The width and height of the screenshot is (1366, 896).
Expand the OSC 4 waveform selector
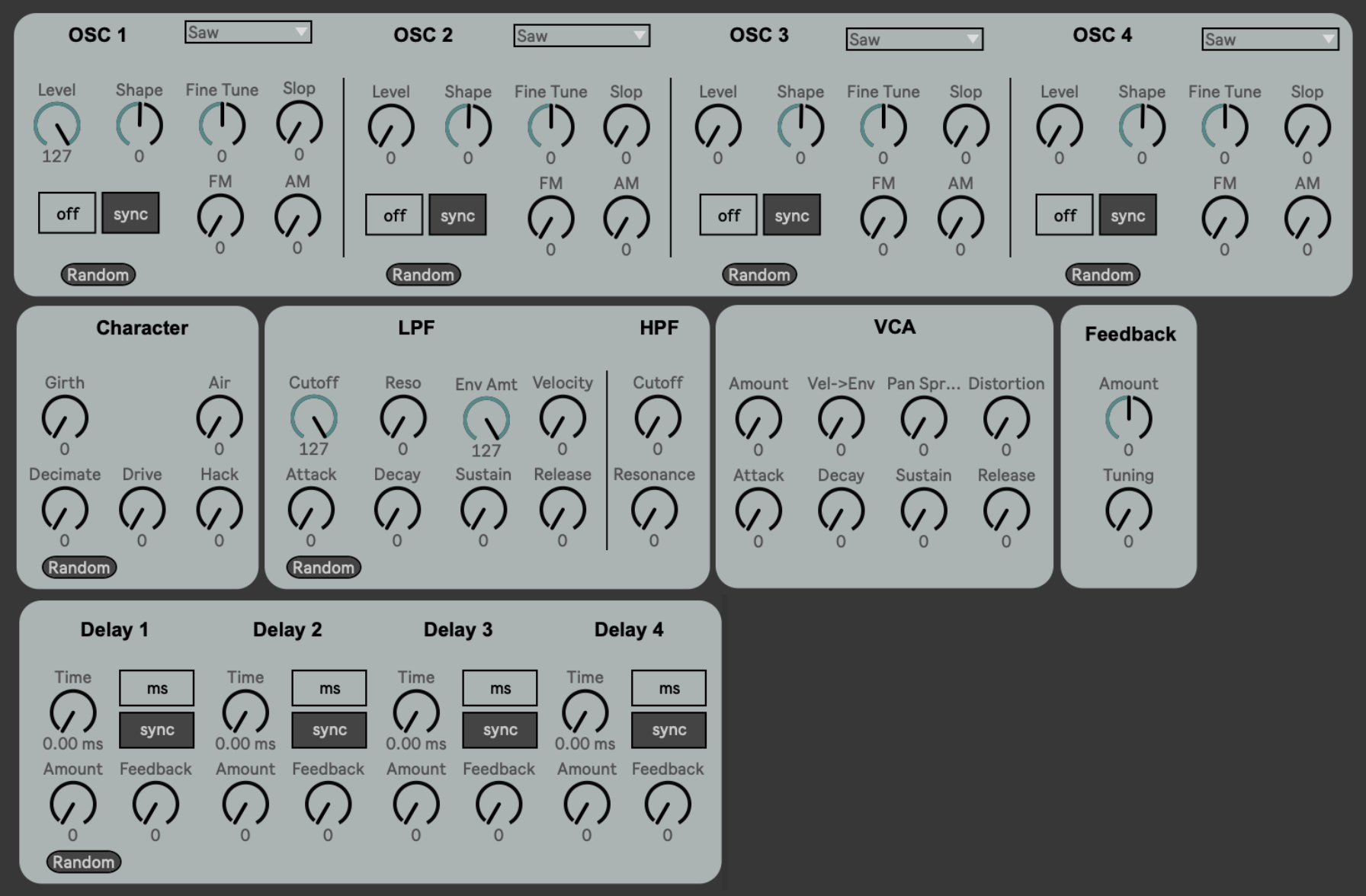tap(1270, 39)
